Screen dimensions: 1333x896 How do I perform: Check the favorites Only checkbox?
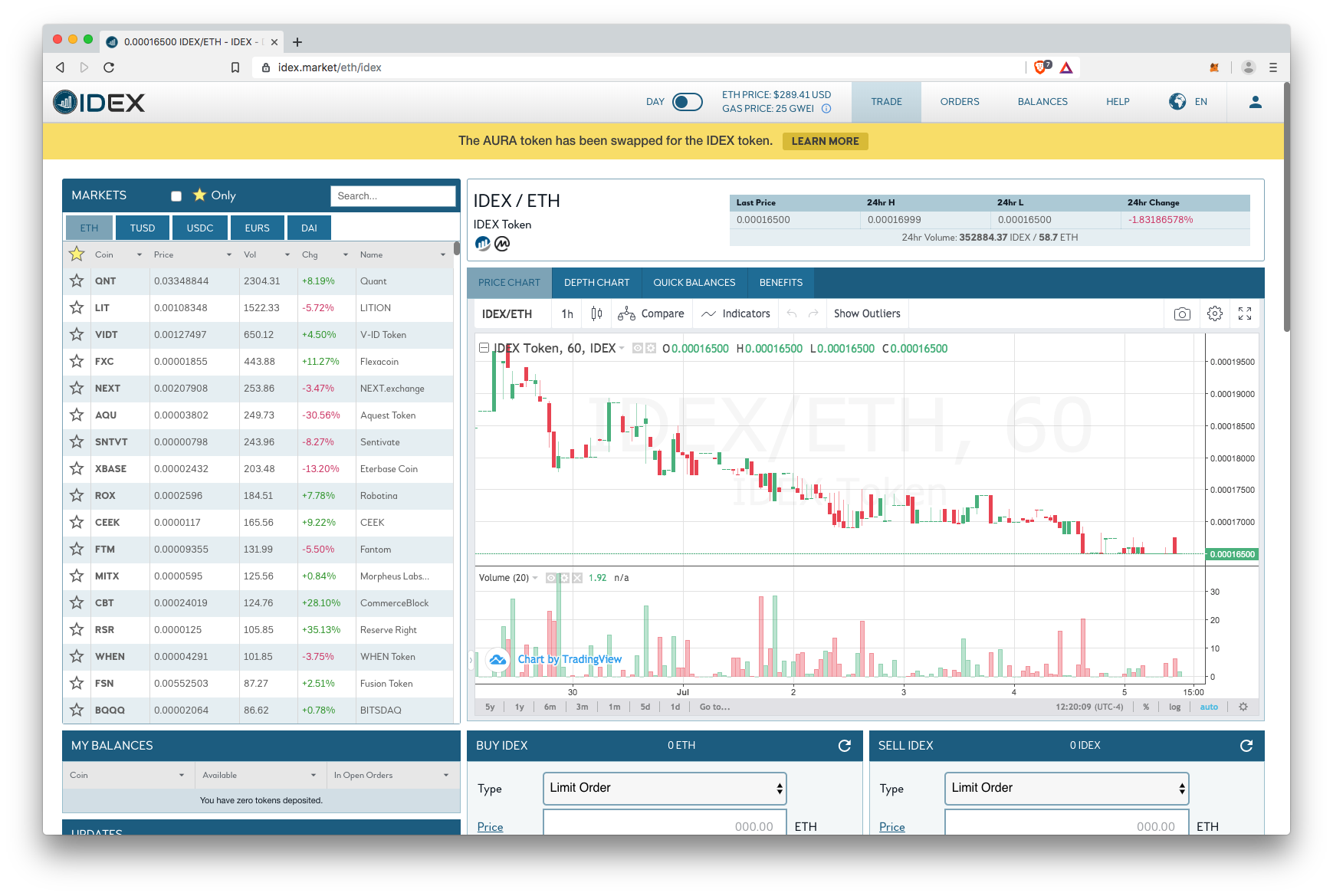176,196
